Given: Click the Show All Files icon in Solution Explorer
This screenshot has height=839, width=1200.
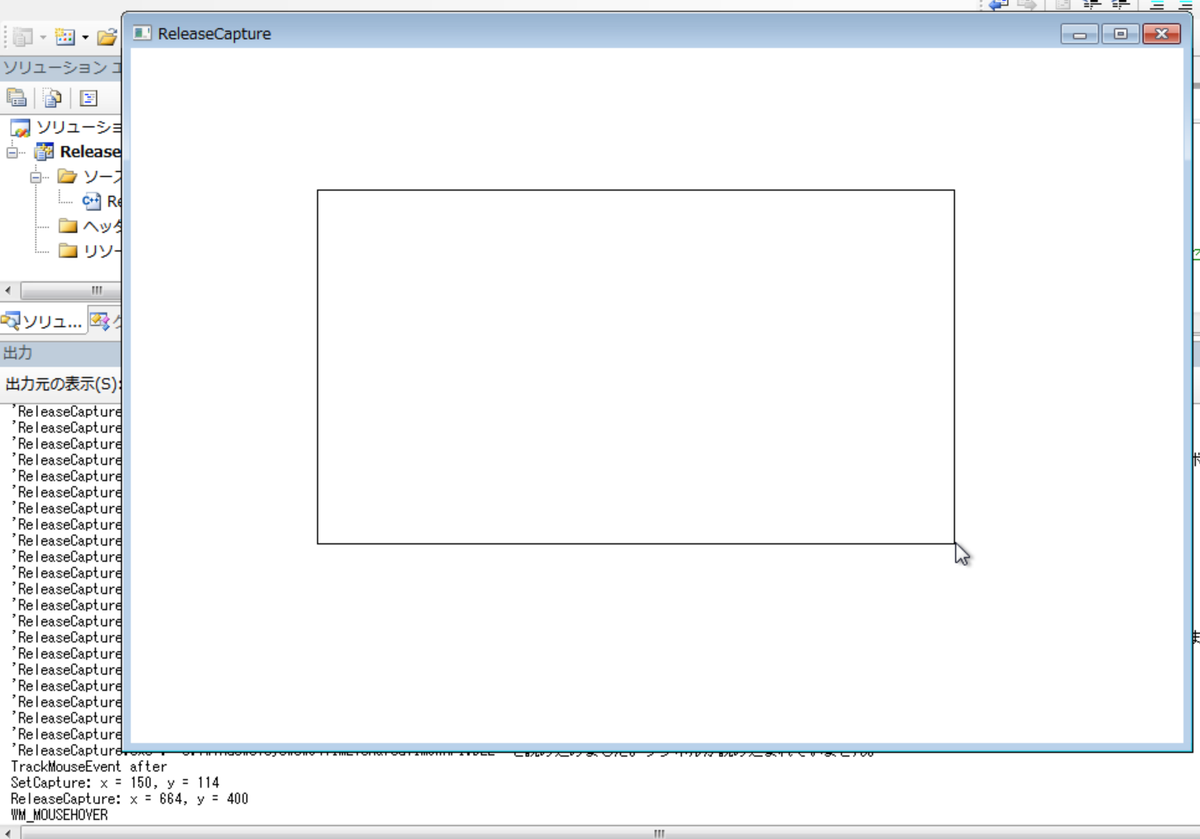Looking at the screenshot, I should [52, 97].
